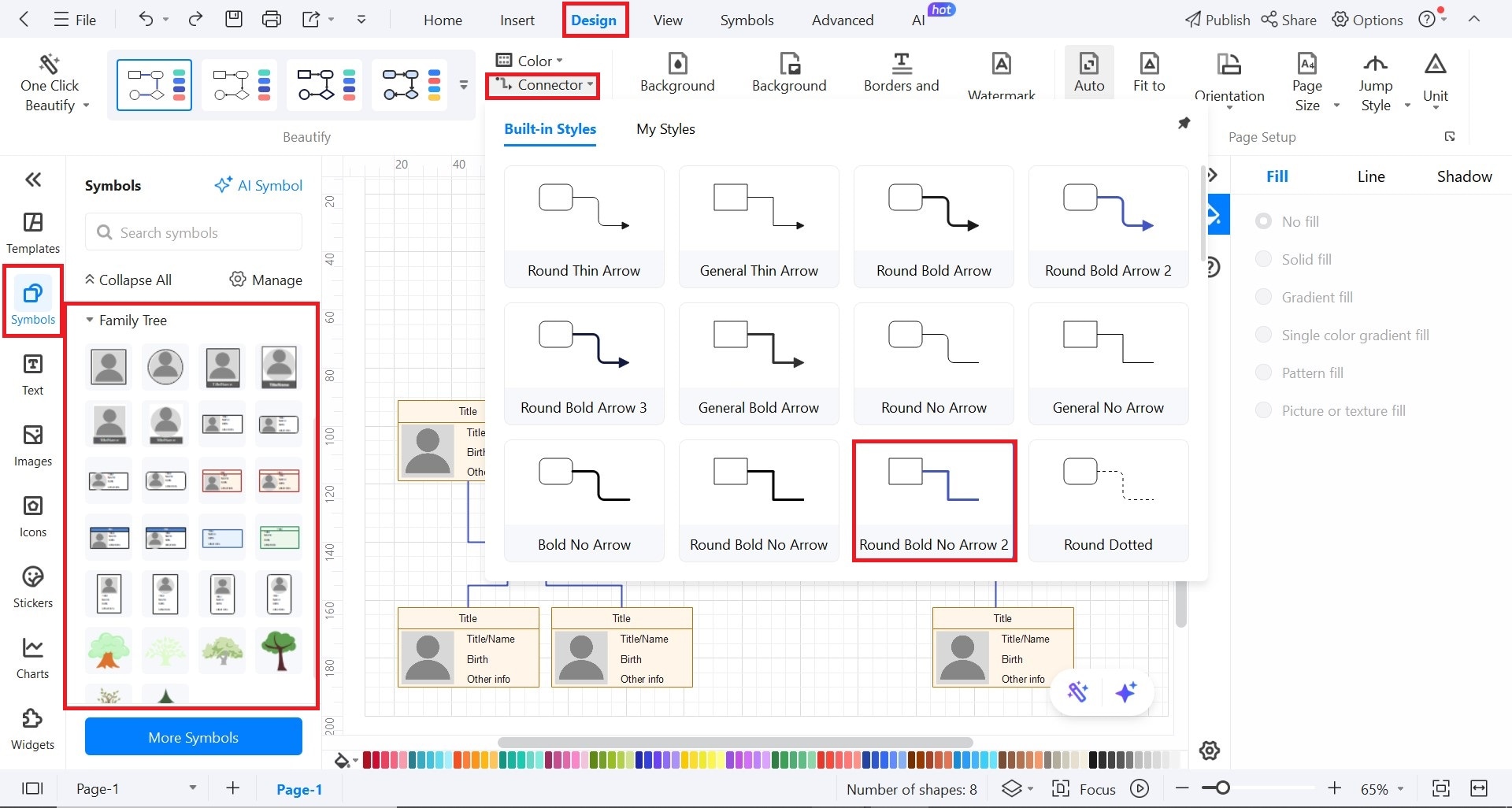Select the Auto size option
The height and width of the screenshot is (808, 1512).
(x=1089, y=72)
